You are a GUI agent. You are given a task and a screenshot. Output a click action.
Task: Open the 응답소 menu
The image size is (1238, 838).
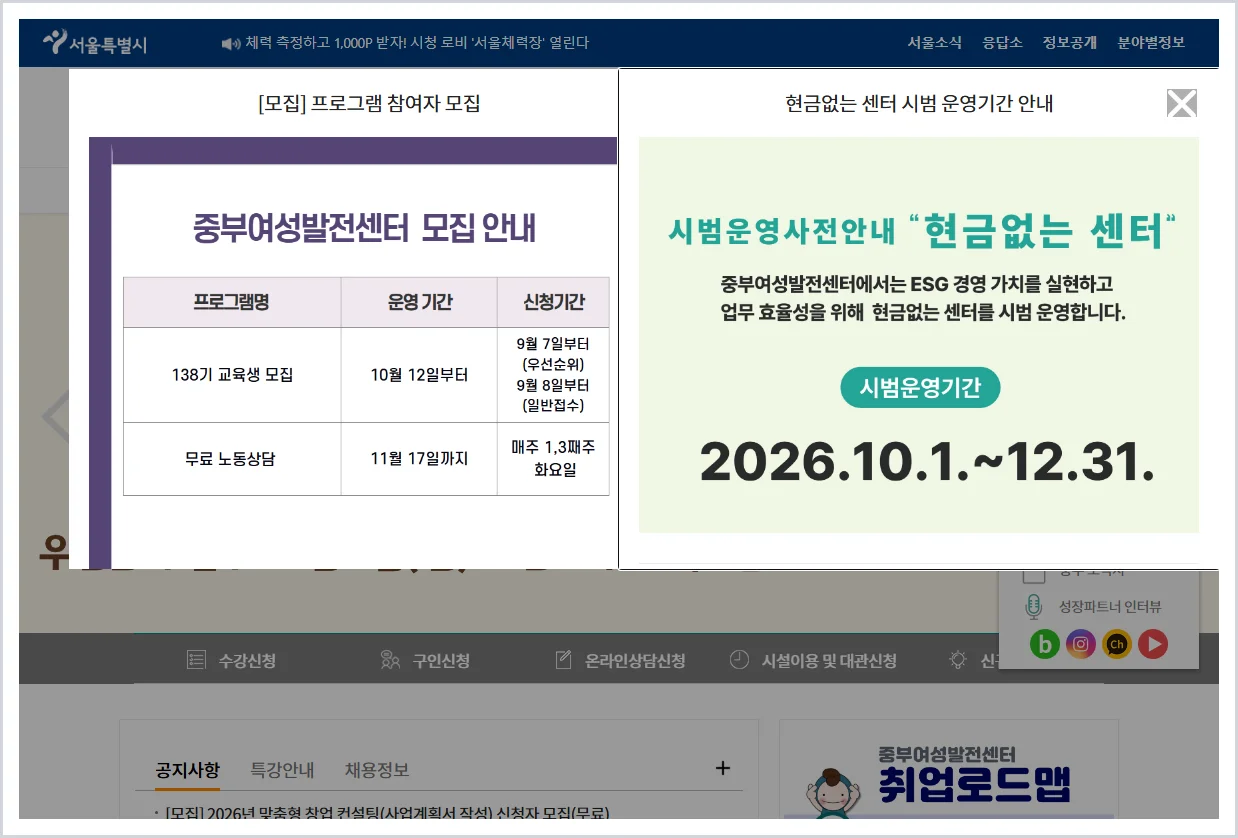1002,43
